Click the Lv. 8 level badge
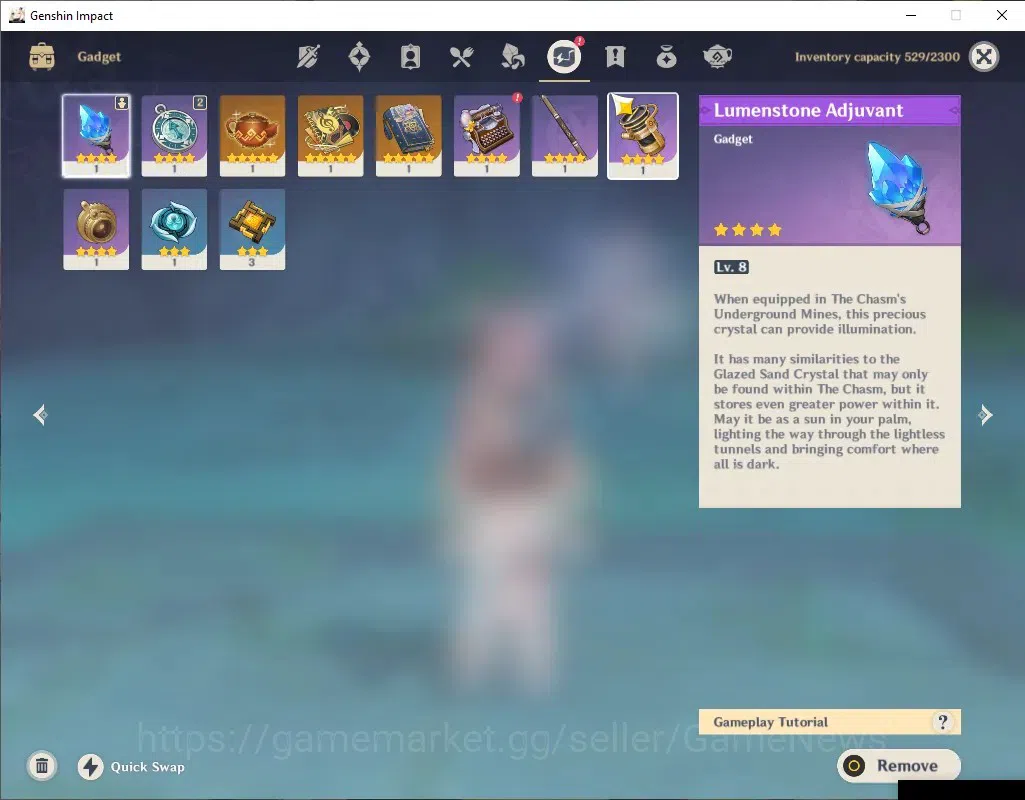This screenshot has width=1025, height=800. coord(731,267)
